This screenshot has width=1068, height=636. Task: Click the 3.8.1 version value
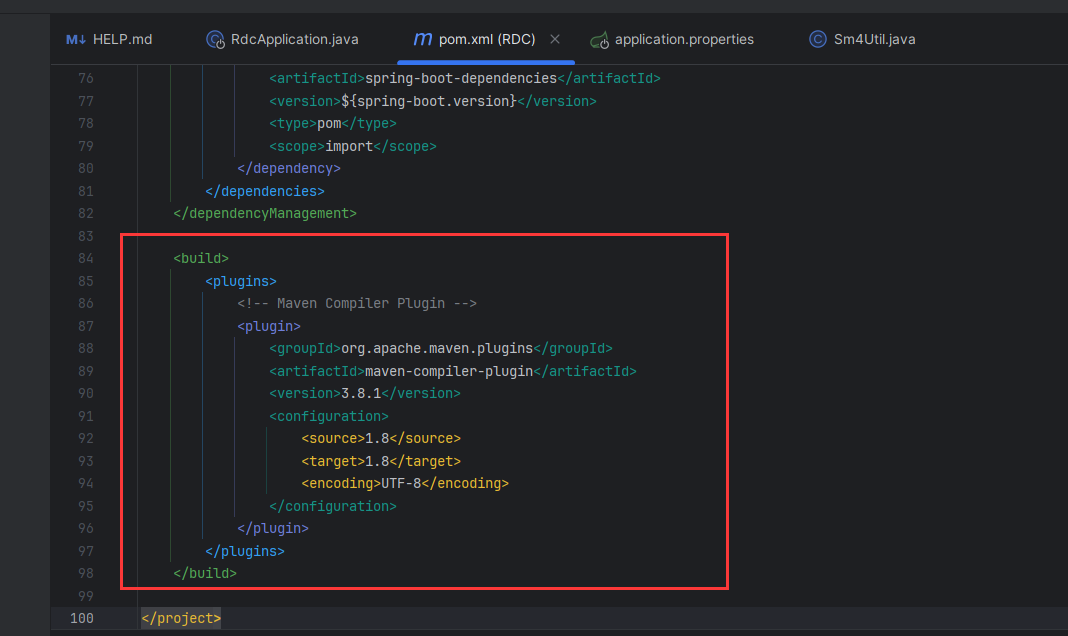(361, 393)
